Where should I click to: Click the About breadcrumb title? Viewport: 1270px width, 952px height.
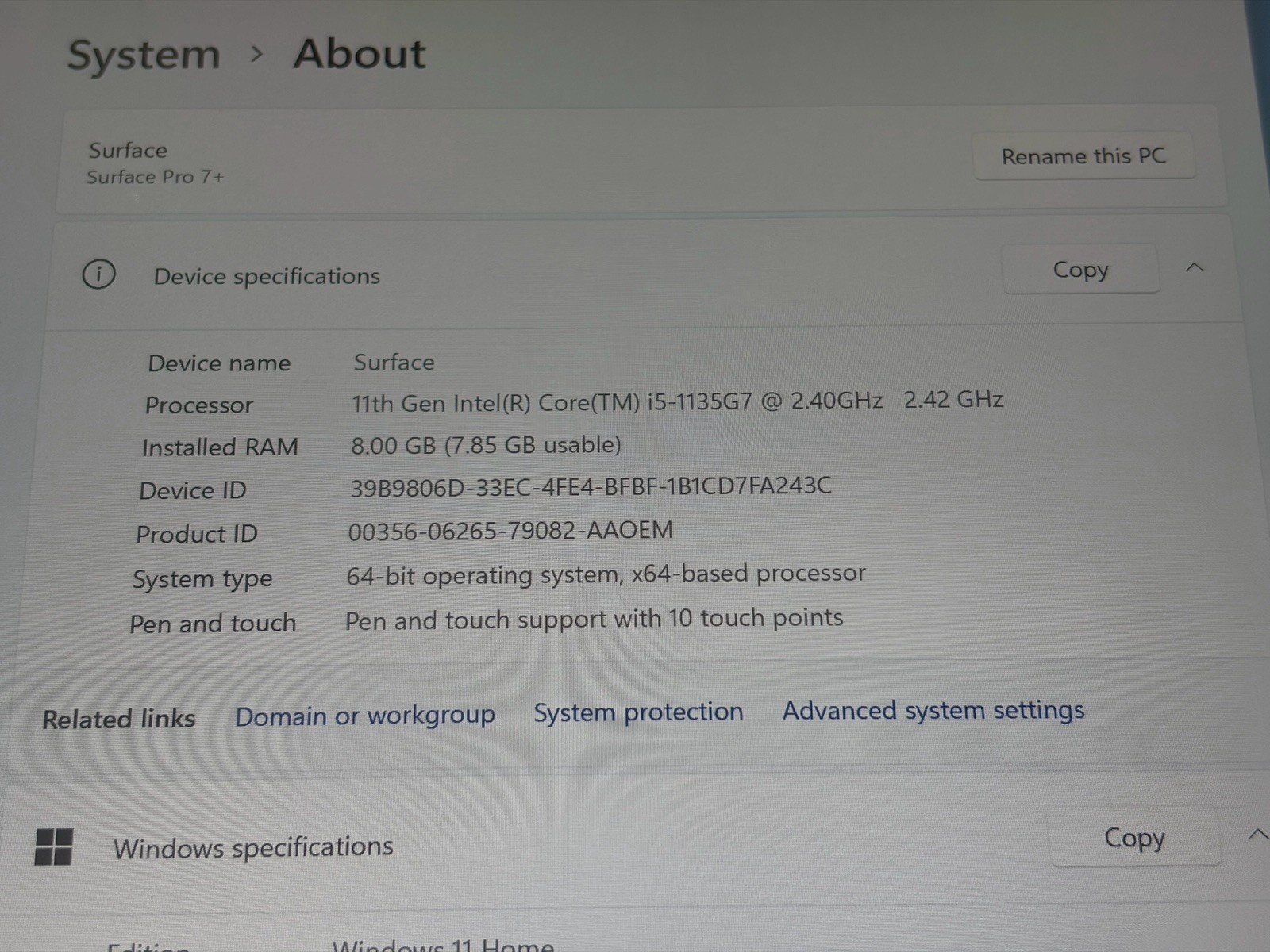[360, 54]
